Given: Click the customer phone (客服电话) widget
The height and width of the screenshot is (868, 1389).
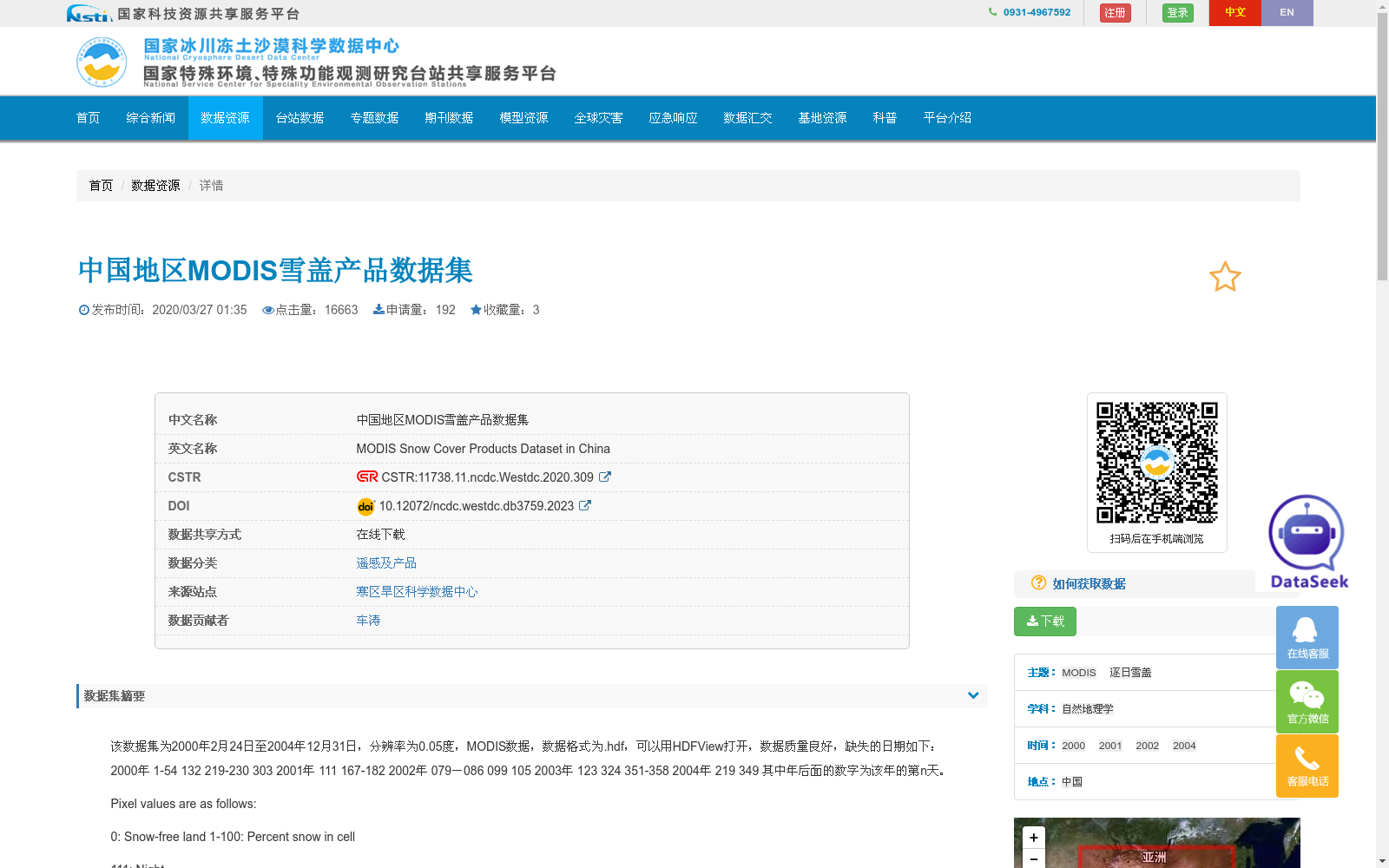Looking at the screenshot, I should [1307, 766].
